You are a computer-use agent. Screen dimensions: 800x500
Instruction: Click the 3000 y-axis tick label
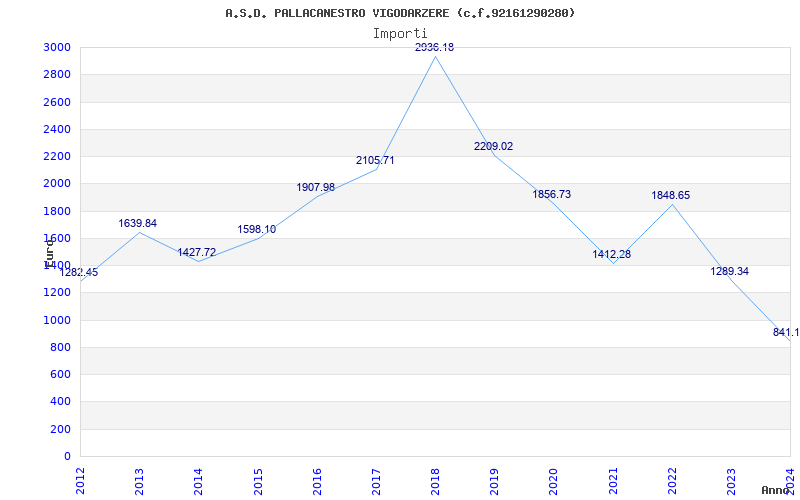[x=57, y=47]
